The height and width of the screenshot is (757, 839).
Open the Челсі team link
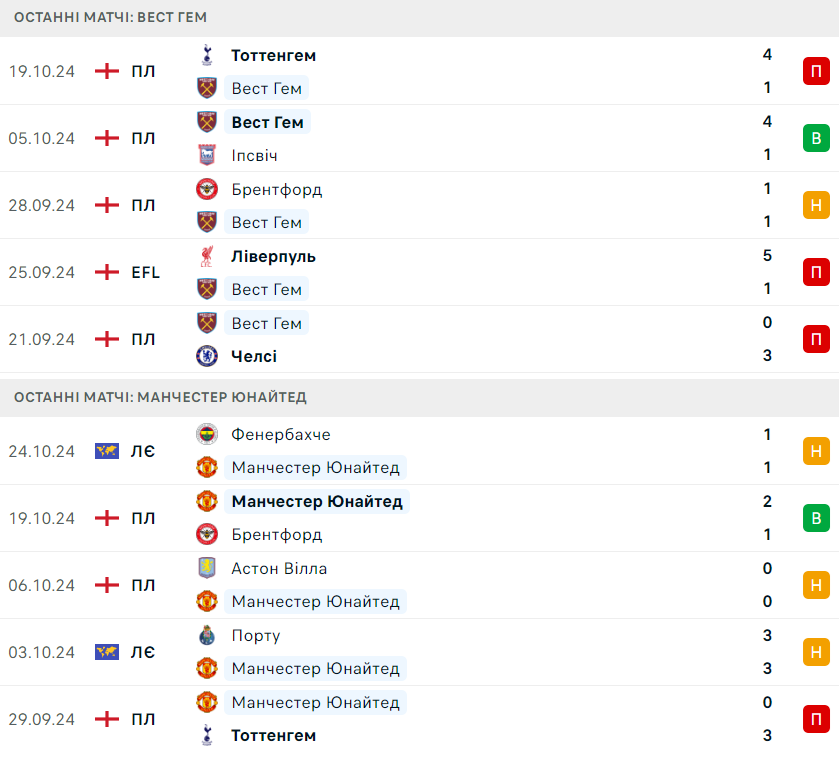(x=254, y=356)
